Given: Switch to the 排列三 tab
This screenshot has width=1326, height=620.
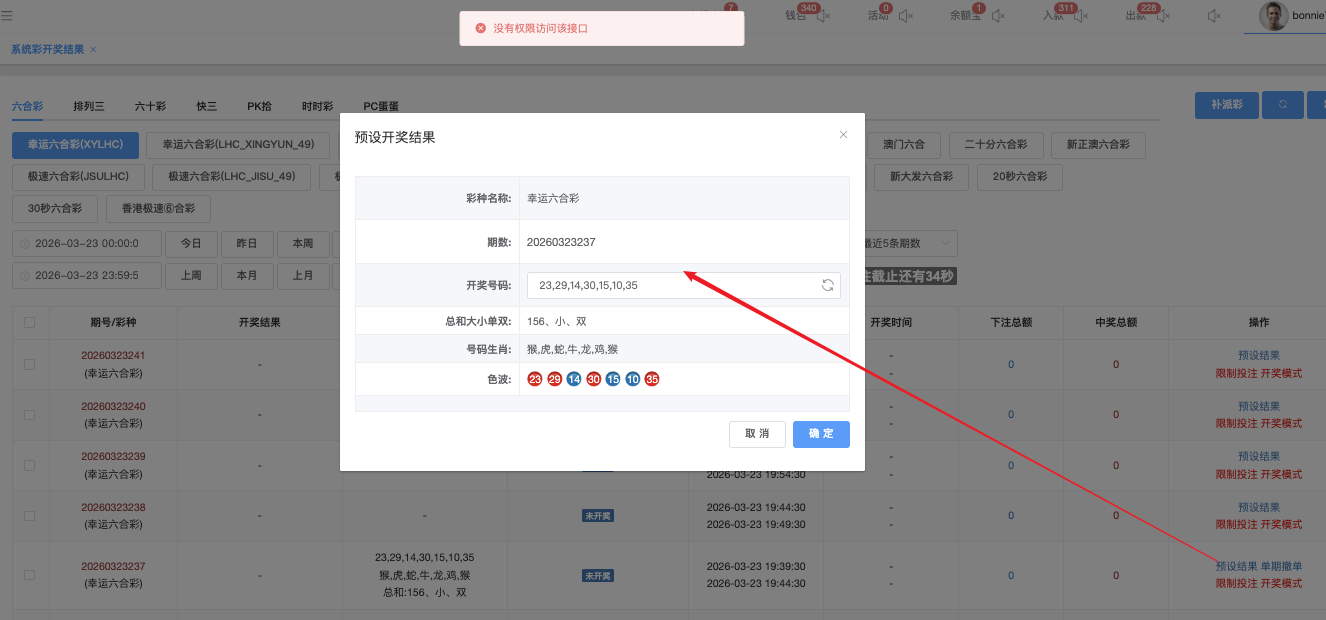Looking at the screenshot, I should (x=88, y=106).
